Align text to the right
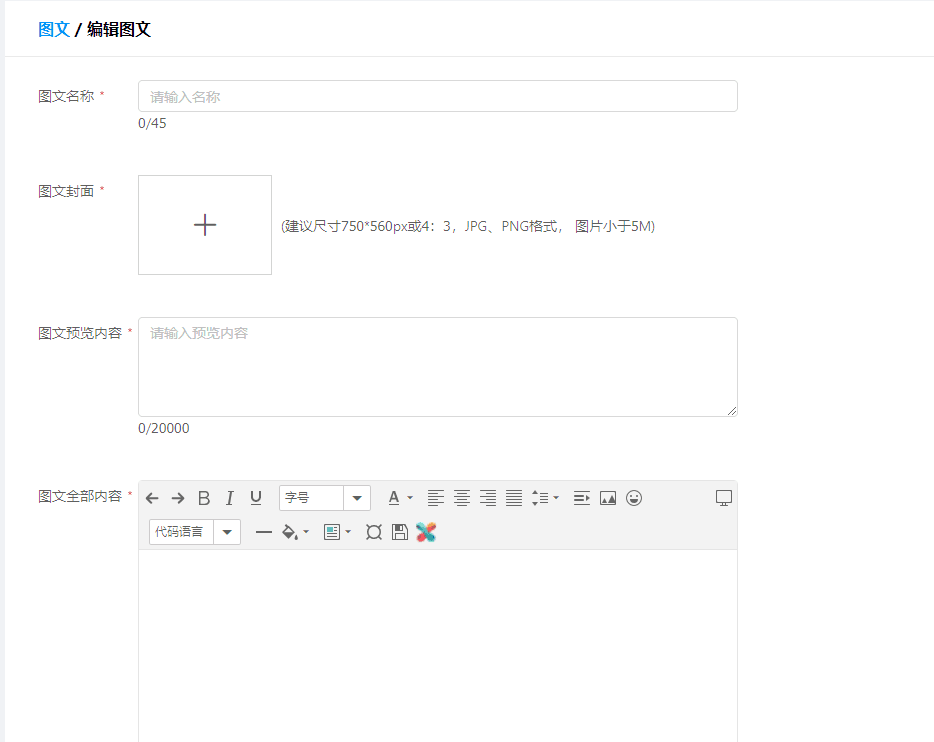 (x=488, y=498)
